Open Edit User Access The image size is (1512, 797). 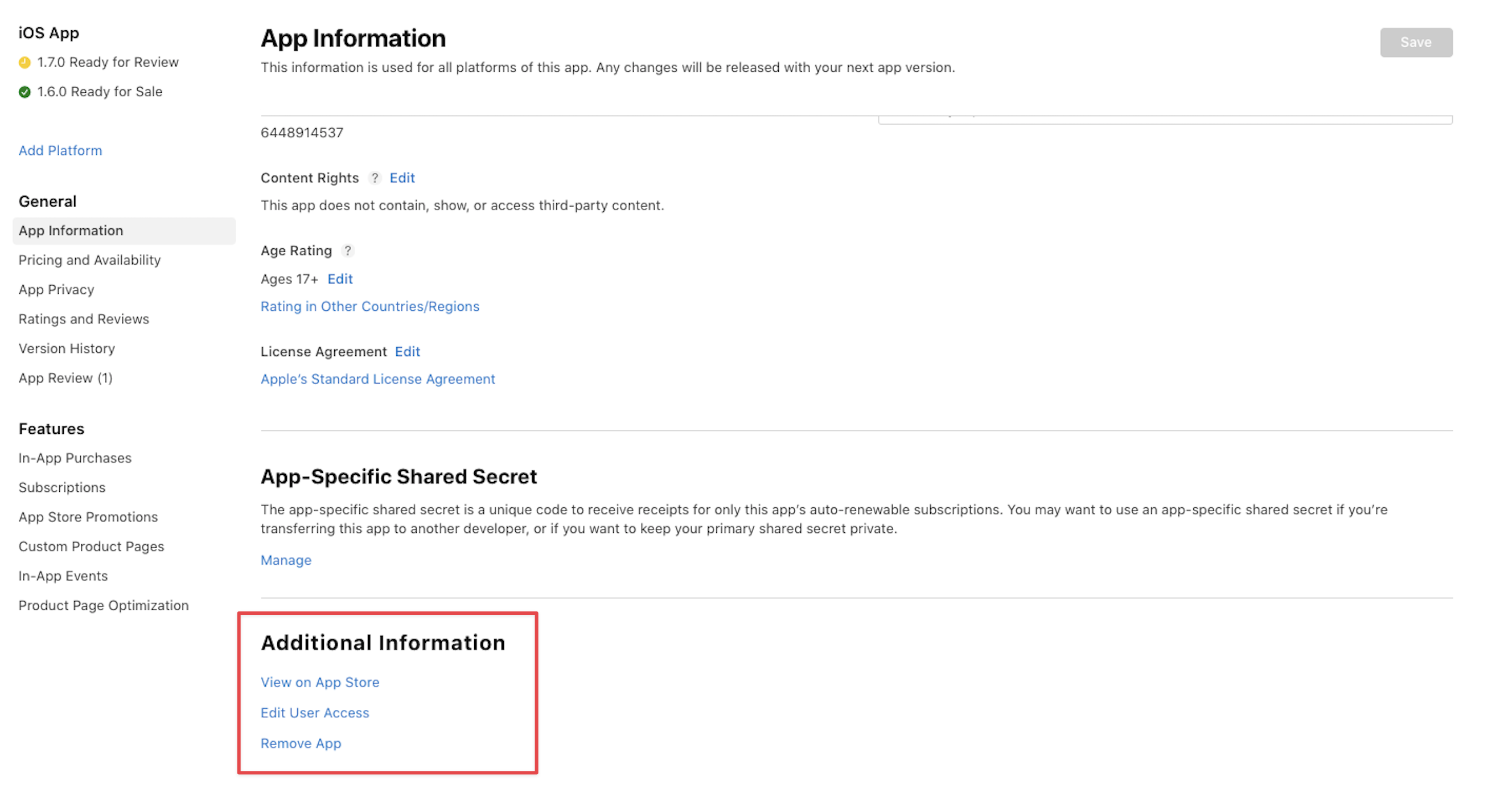click(x=315, y=713)
